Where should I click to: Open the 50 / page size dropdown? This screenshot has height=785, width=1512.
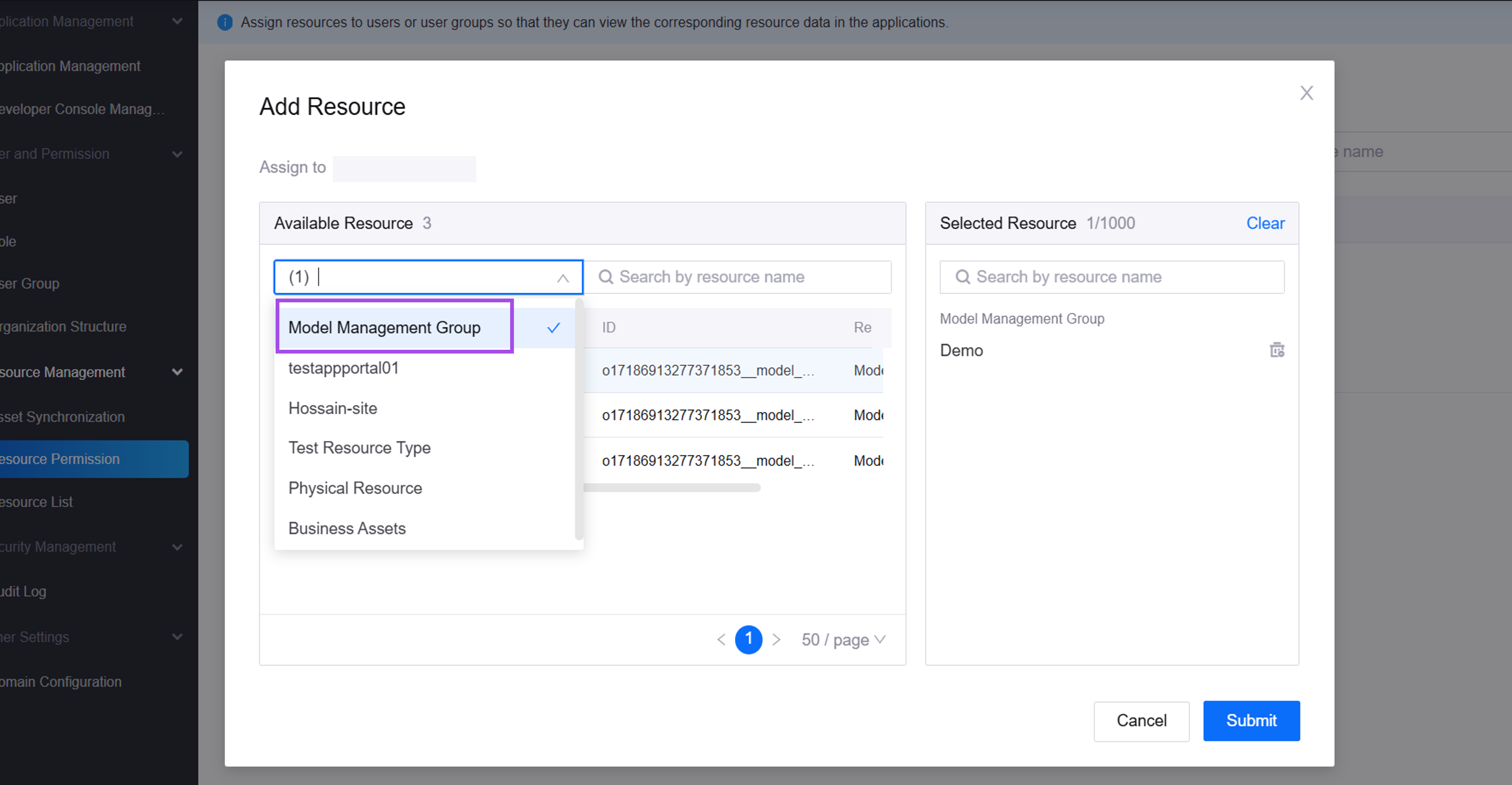(843, 639)
